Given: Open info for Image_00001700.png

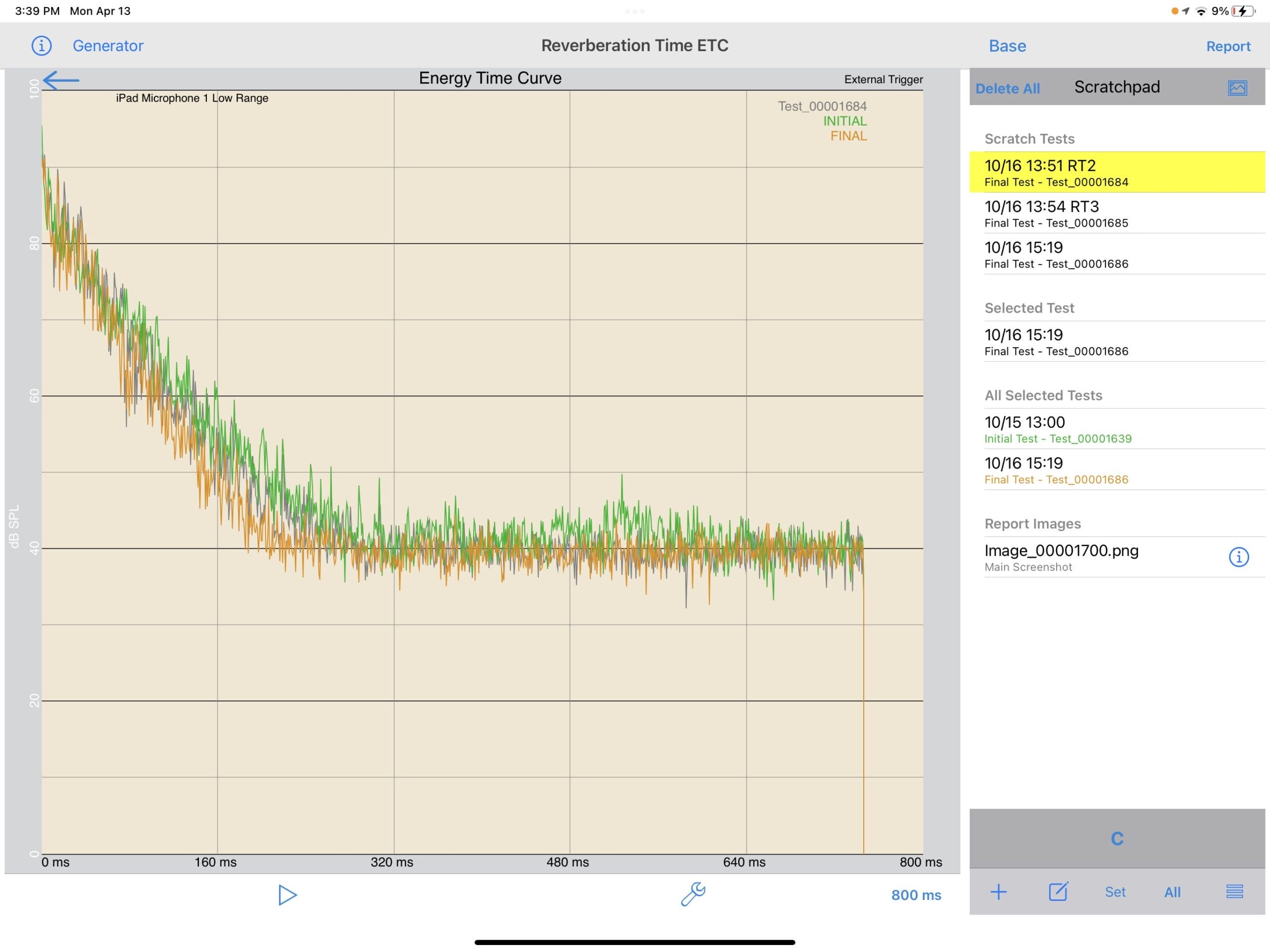Looking at the screenshot, I should point(1238,557).
